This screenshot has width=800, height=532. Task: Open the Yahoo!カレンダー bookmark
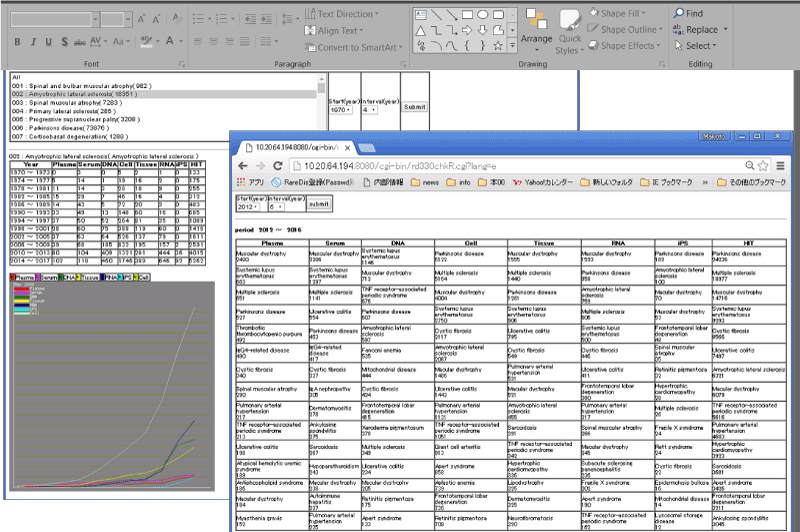coord(545,183)
